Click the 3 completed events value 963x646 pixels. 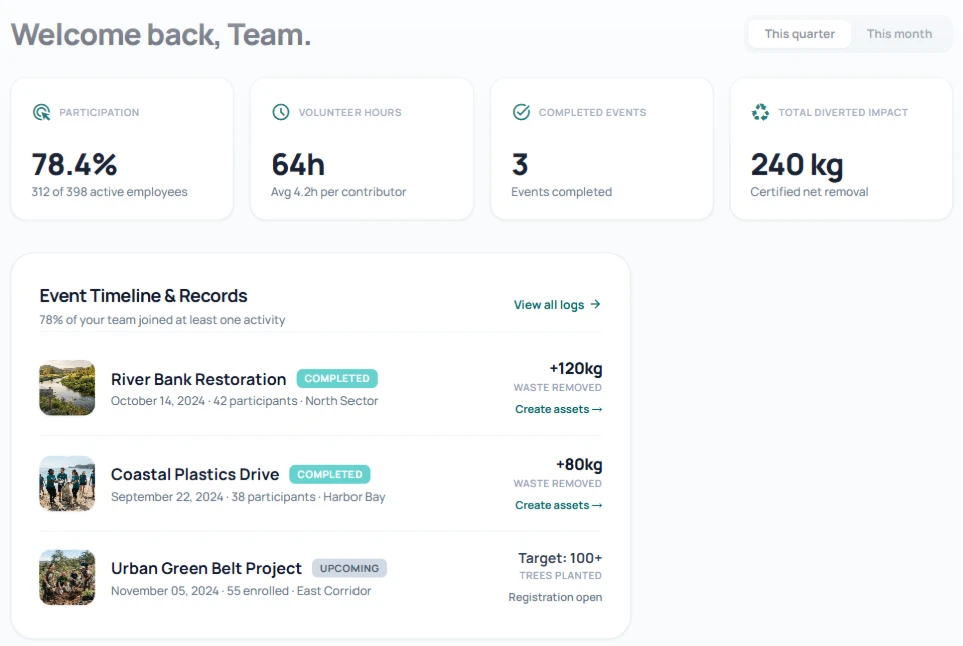pyautogui.click(x=520, y=165)
